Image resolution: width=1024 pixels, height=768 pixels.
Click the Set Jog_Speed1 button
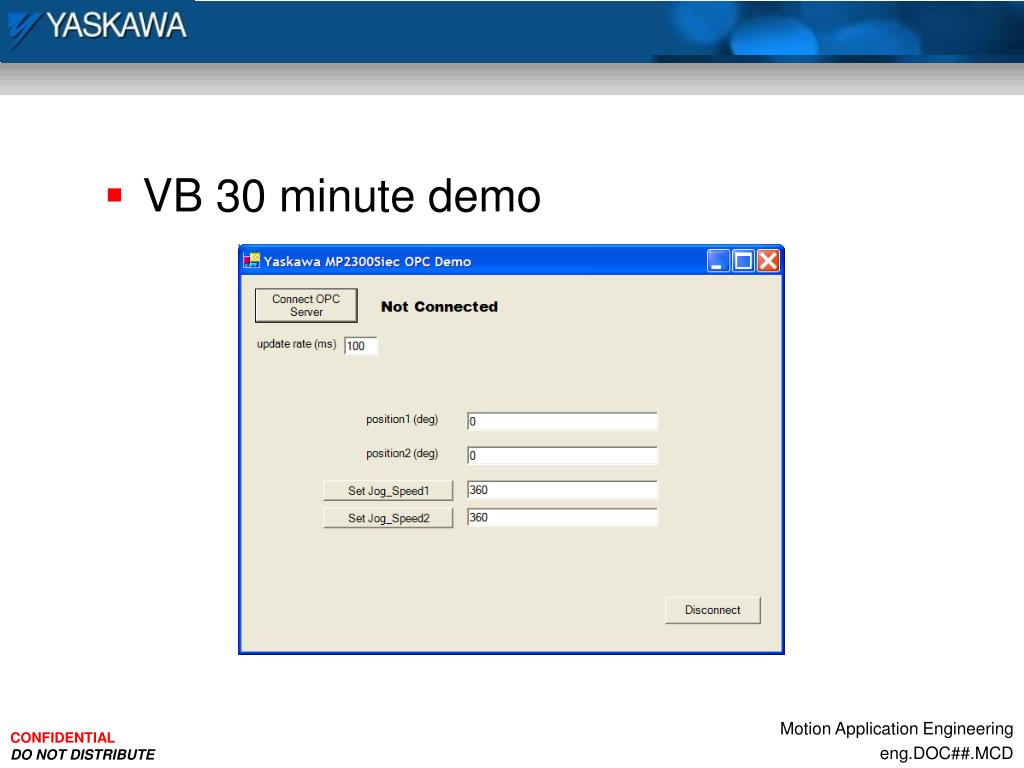point(388,490)
